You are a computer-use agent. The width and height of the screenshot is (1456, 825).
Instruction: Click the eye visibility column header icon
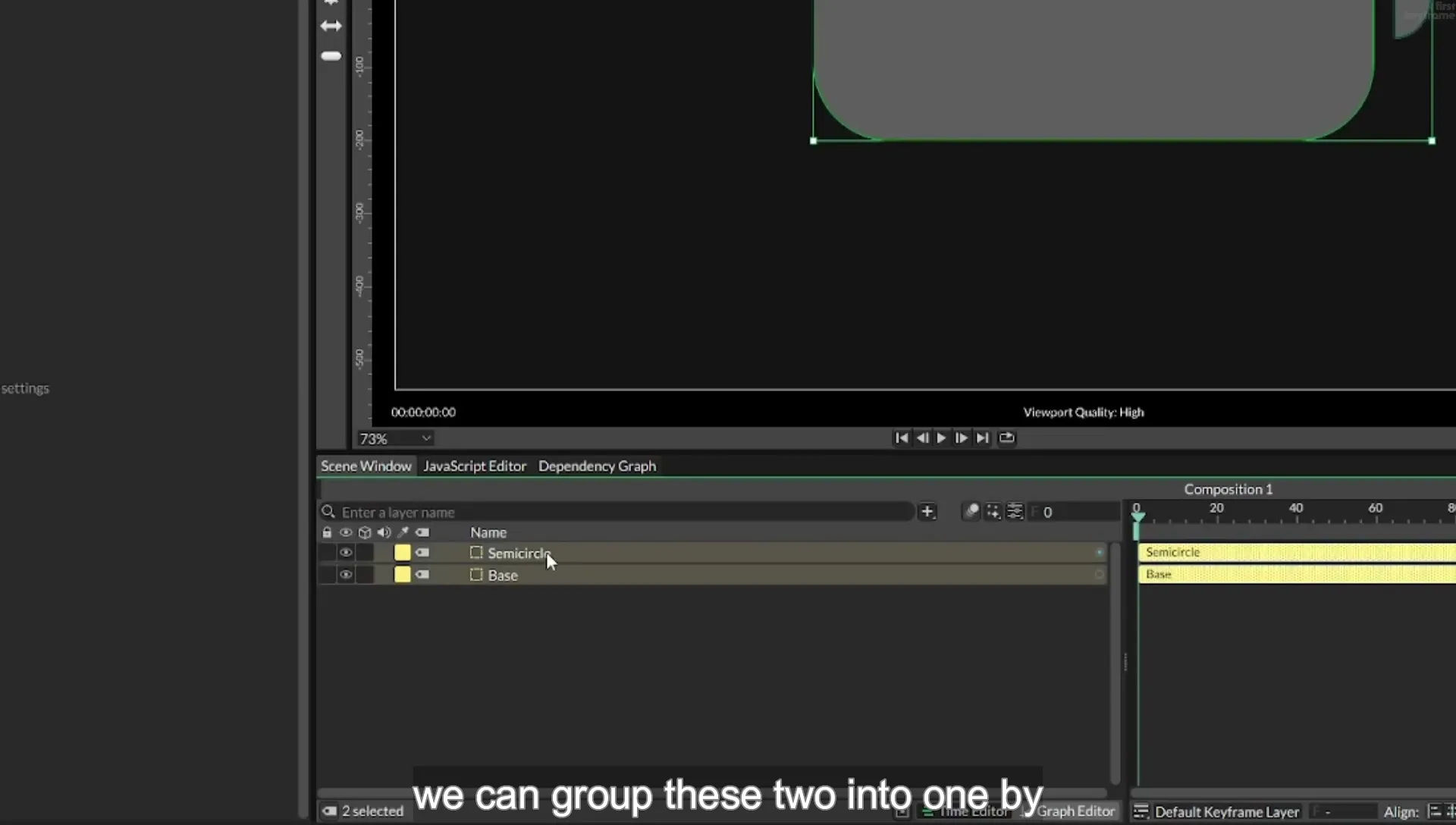(x=346, y=533)
